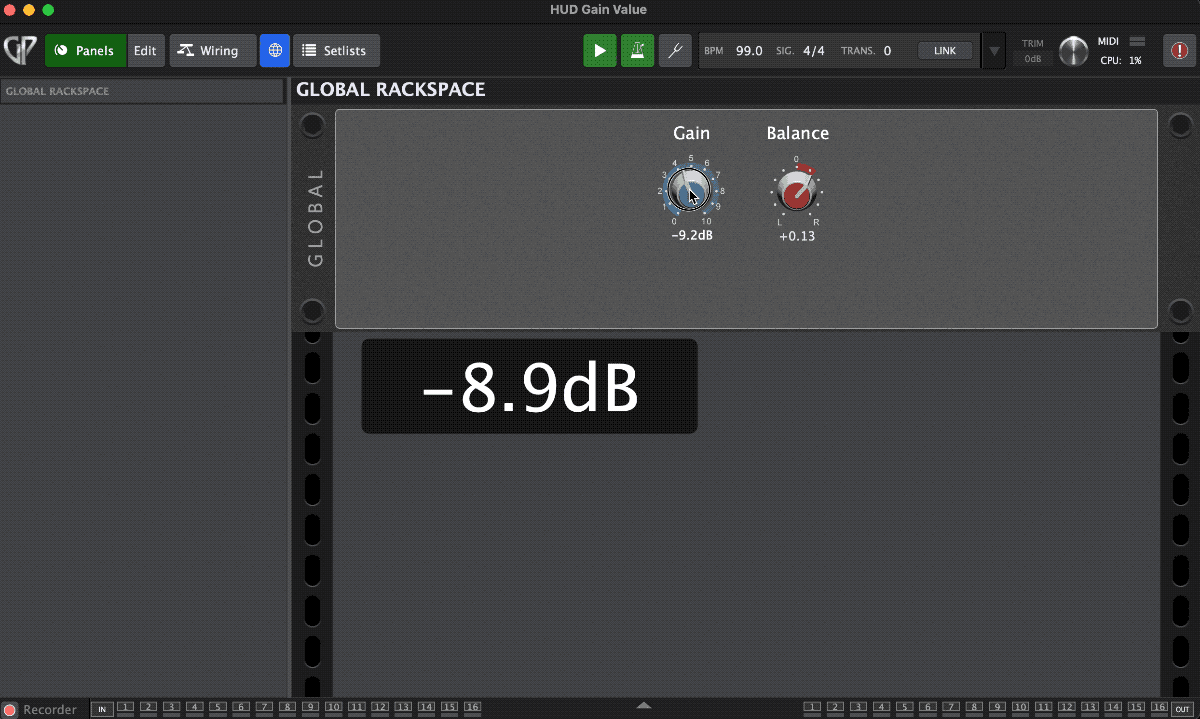This screenshot has width=1200, height=719.
Task: Select the globe icon for Global Rackspace
Action: click(x=274, y=50)
